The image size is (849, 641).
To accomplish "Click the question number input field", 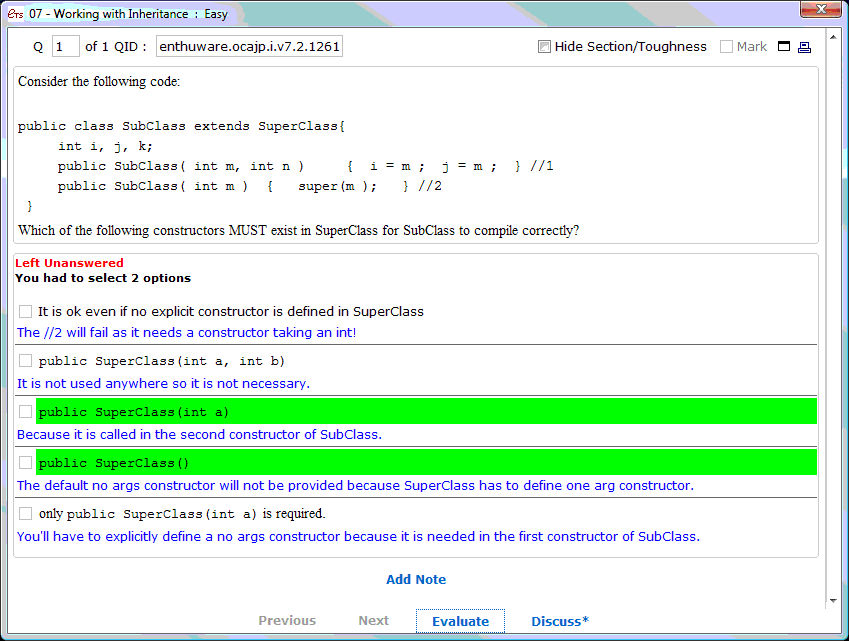I will coord(65,47).
